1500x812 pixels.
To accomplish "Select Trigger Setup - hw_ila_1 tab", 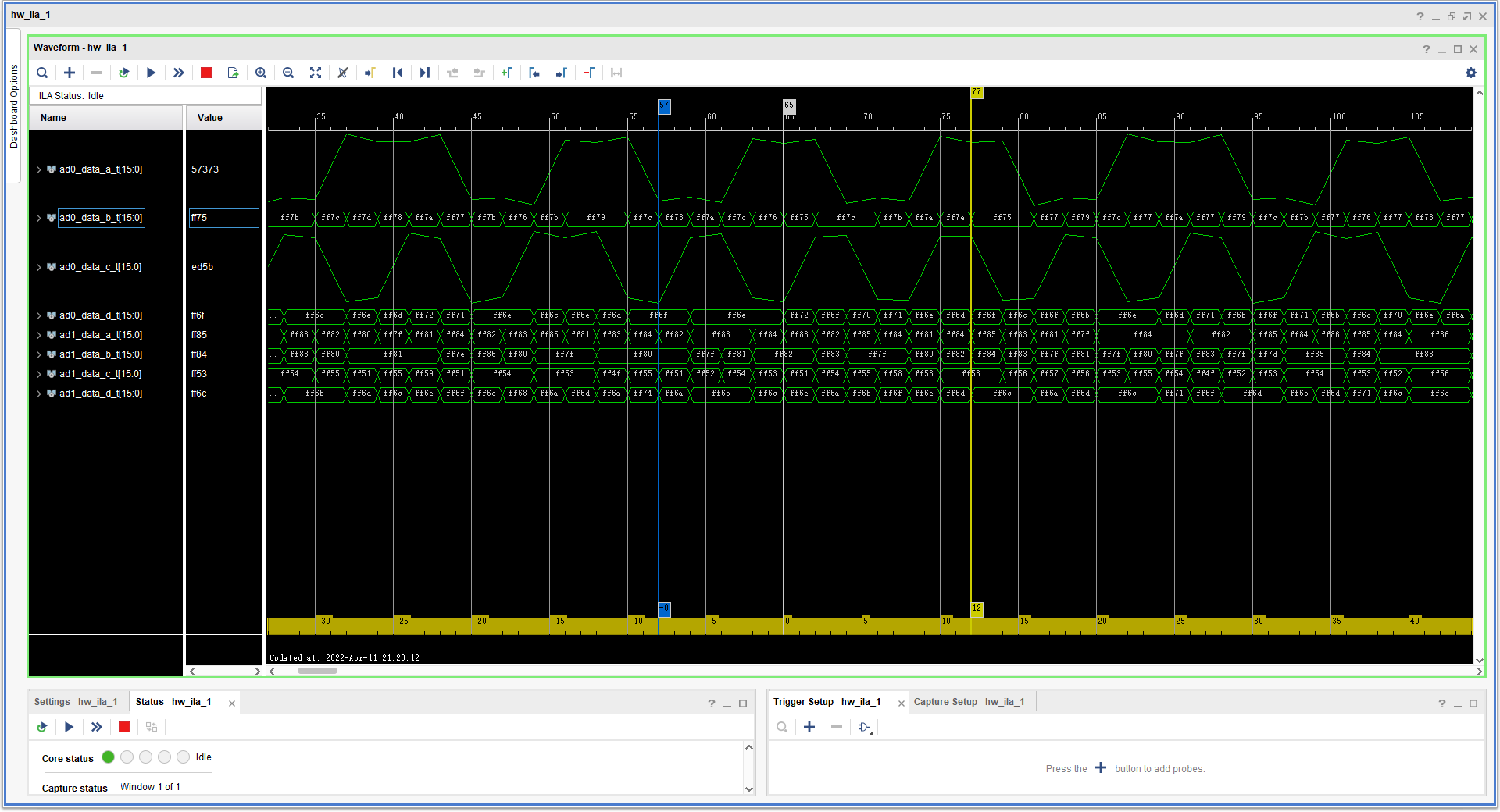I will pyautogui.click(x=827, y=702).
